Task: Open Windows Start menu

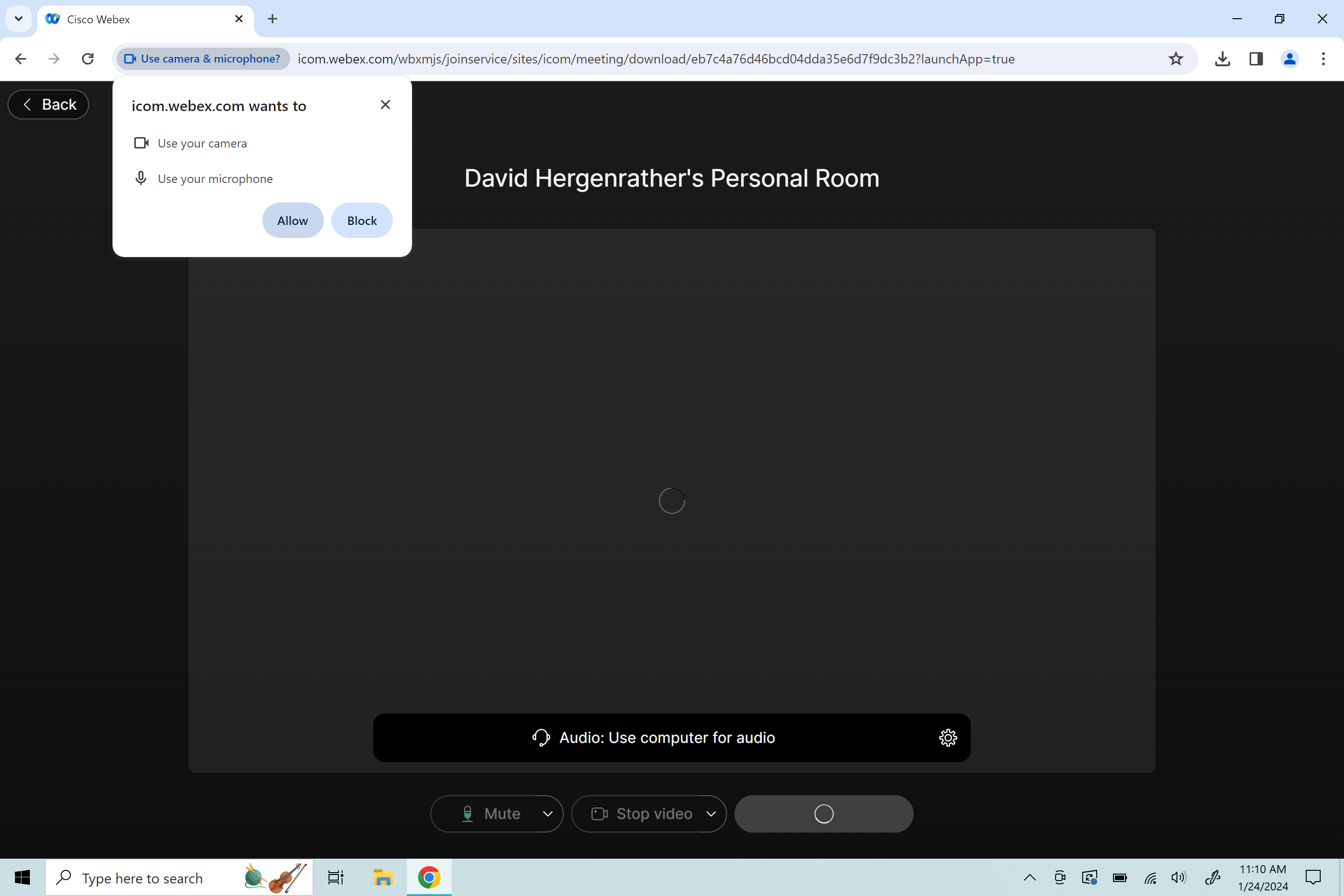Action: 22,877
